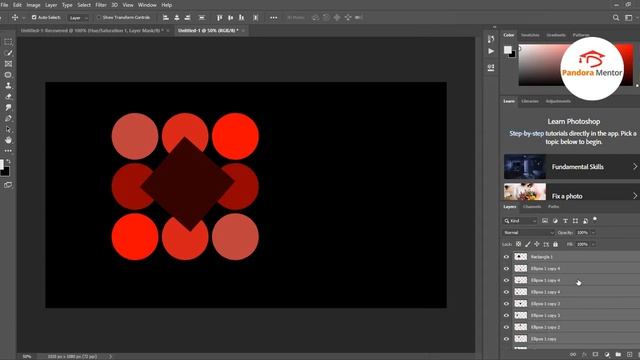Click the Color panel foreground swatch
640x360 pixels.
[x=507, y=50]
